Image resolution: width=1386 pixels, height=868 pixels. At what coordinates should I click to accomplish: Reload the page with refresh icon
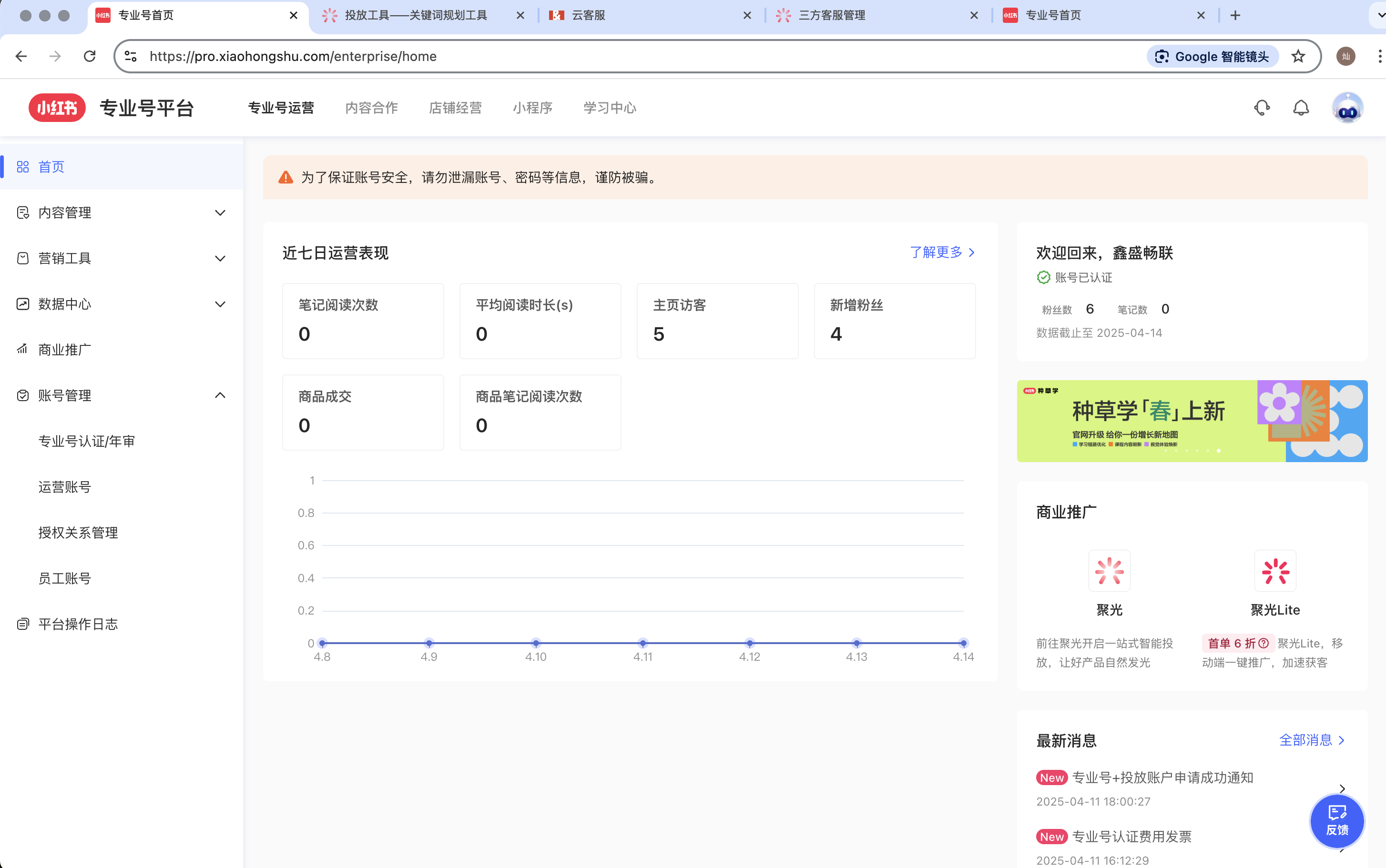90,56
